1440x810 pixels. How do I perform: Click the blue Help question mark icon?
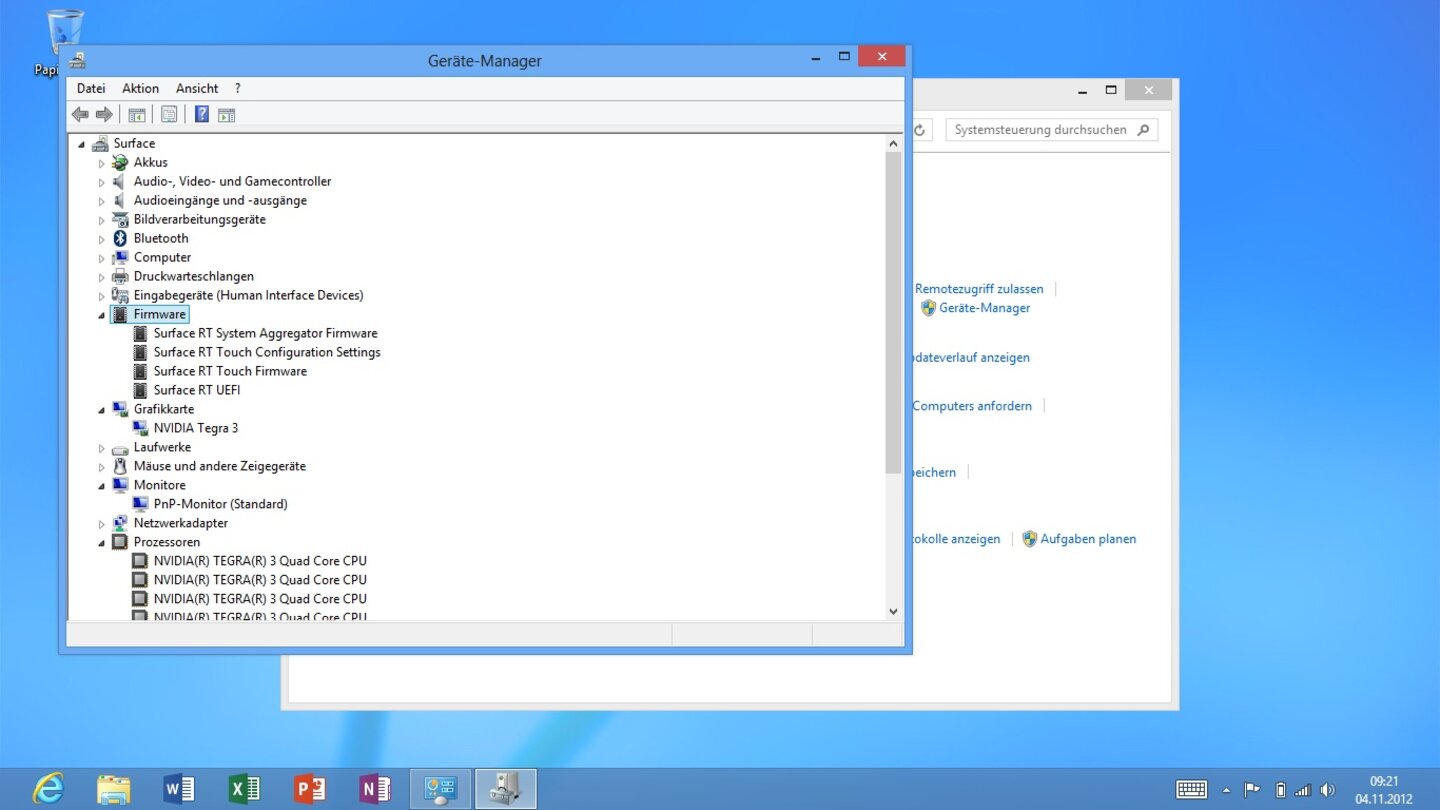[202, 115]
